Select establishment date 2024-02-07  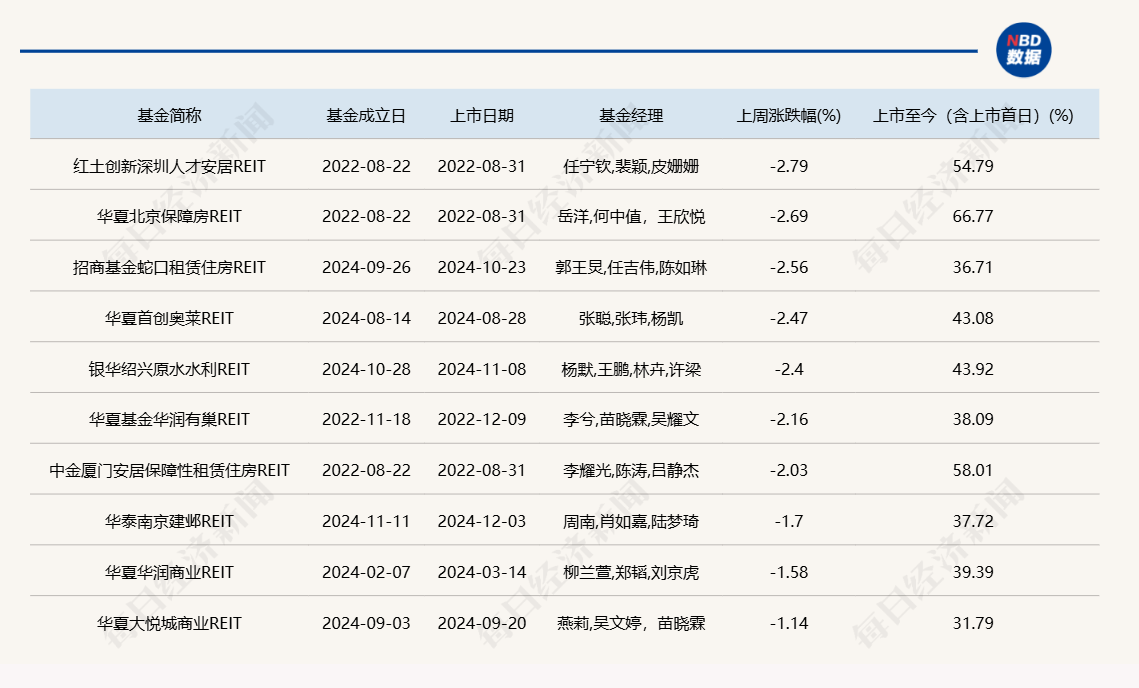coord(366,572)
